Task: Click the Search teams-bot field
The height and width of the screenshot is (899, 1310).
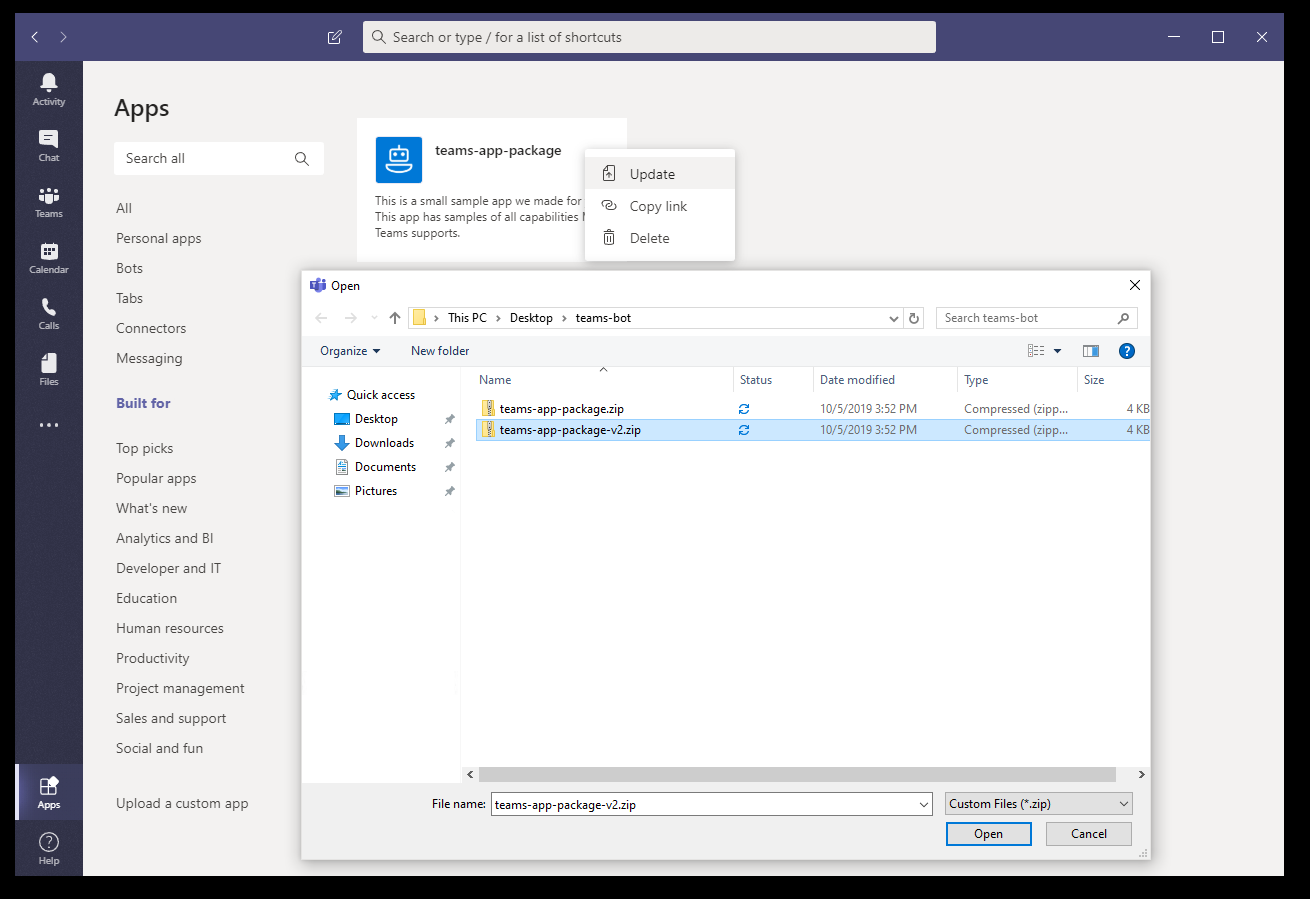Action: pos(1036,318)
